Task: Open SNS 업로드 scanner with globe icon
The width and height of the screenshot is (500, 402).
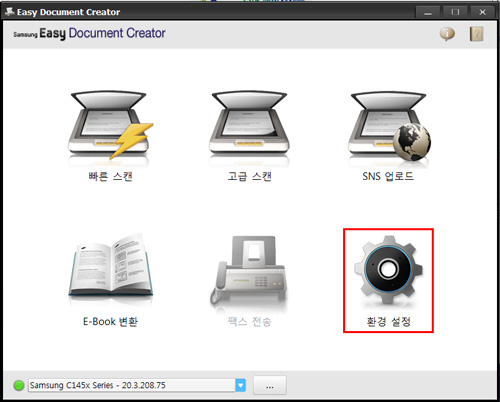Action: click(x=389, y=126)
